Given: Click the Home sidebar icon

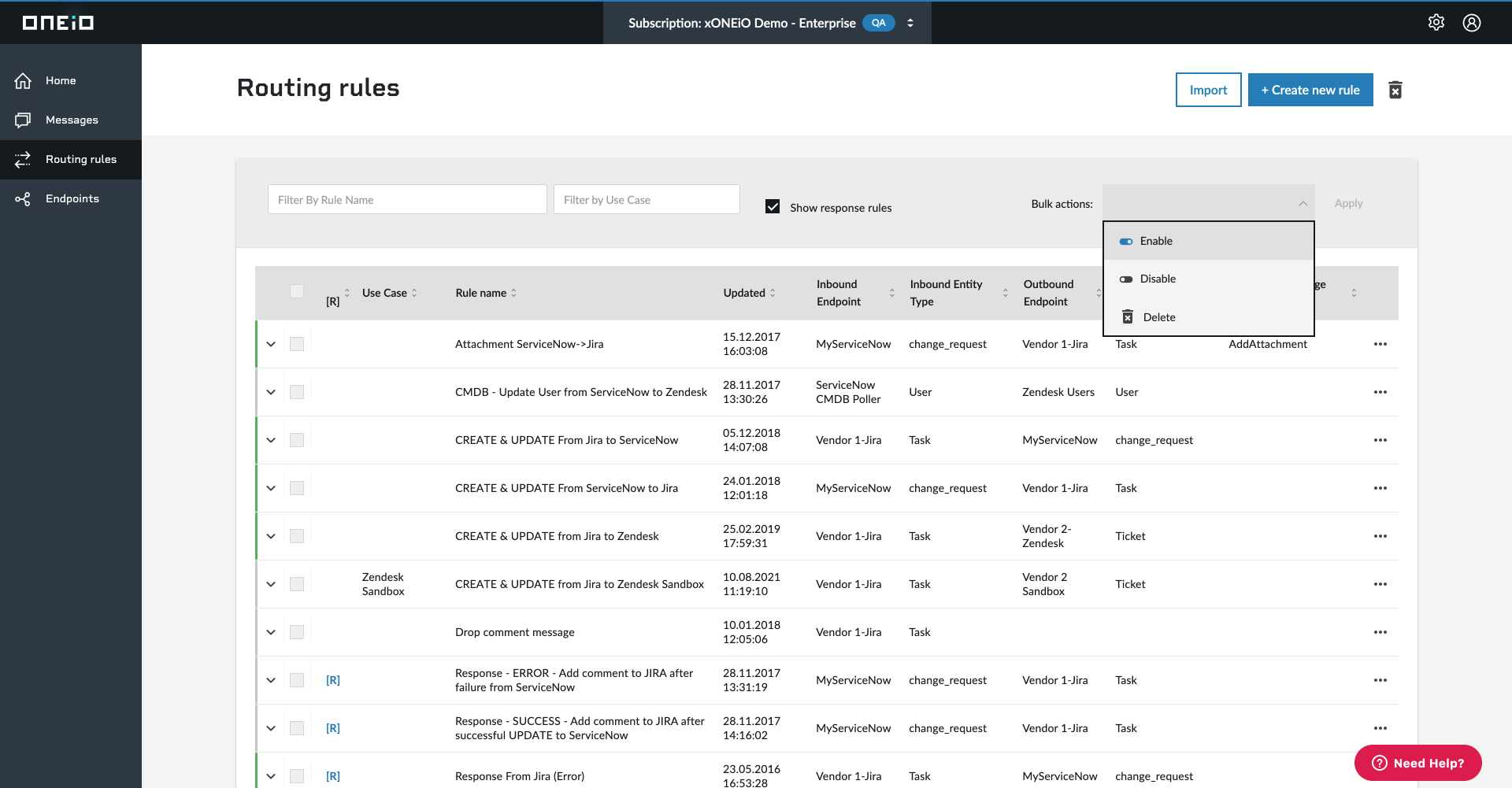Looking at the screenshot, I should click(x=23, y=80).
